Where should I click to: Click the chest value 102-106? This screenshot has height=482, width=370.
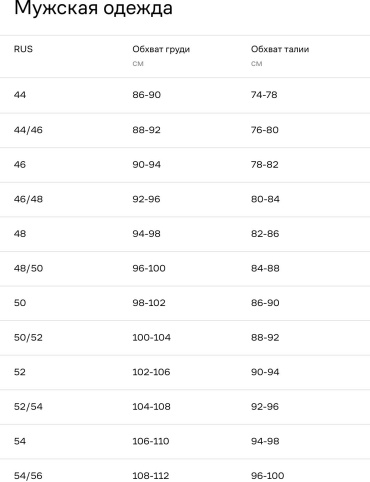coord(151,372)
